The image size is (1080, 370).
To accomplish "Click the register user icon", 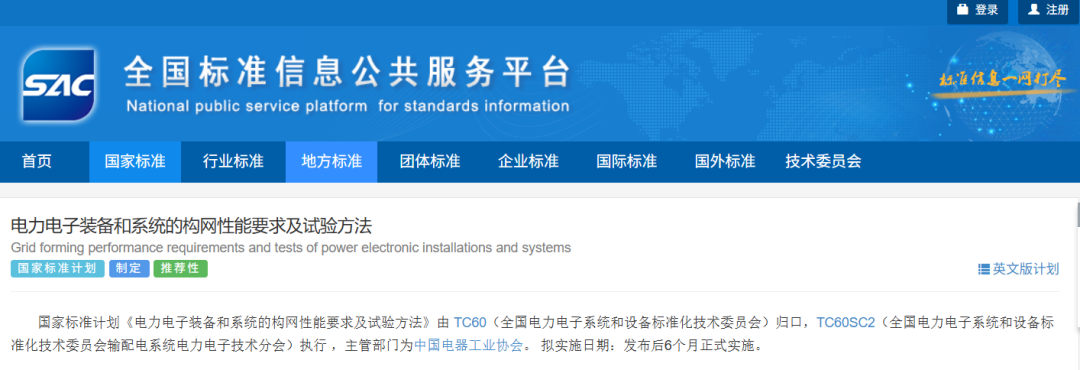I will click(x=1033, y=10).
